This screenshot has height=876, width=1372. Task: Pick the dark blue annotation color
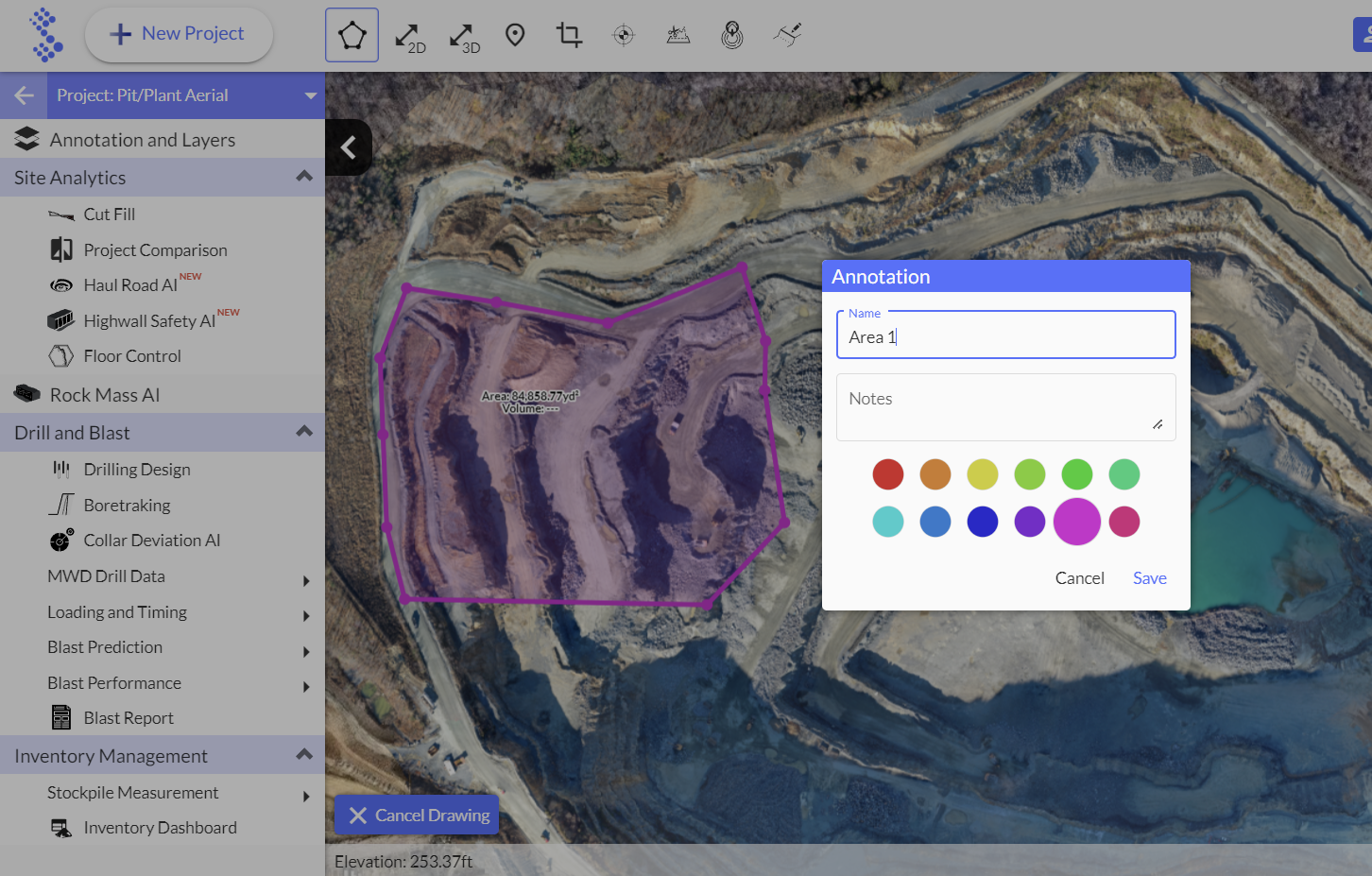click(983, 522)
